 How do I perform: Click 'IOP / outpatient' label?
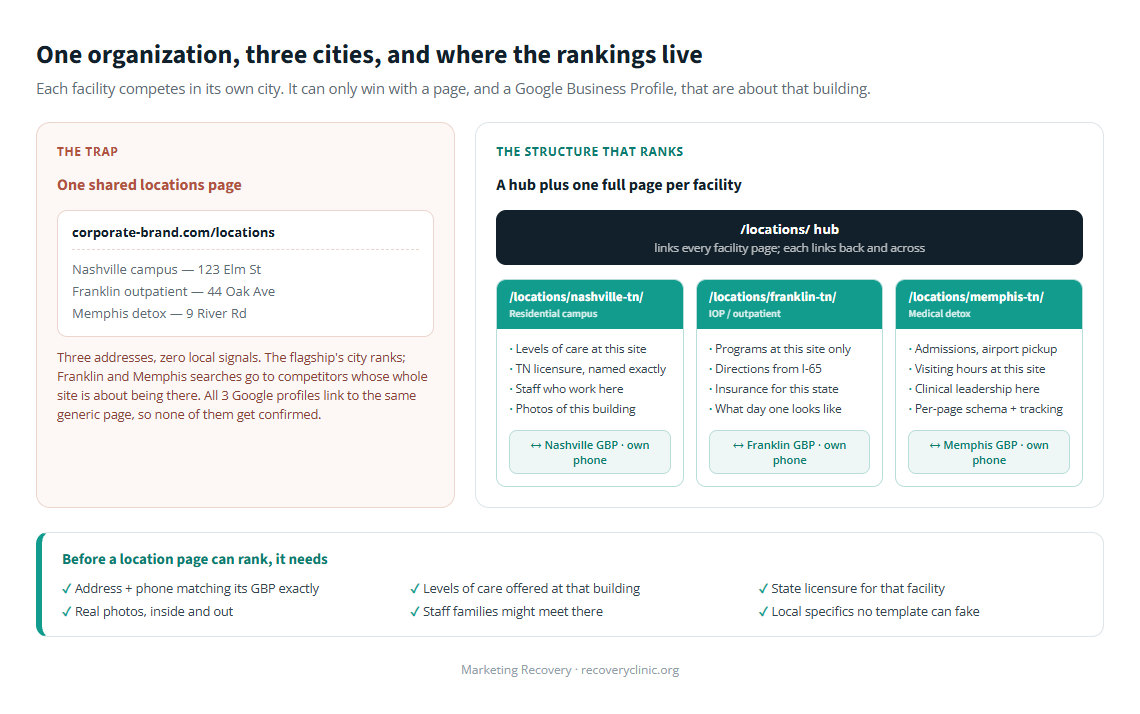pyautogui.click(x=744, y=313)
